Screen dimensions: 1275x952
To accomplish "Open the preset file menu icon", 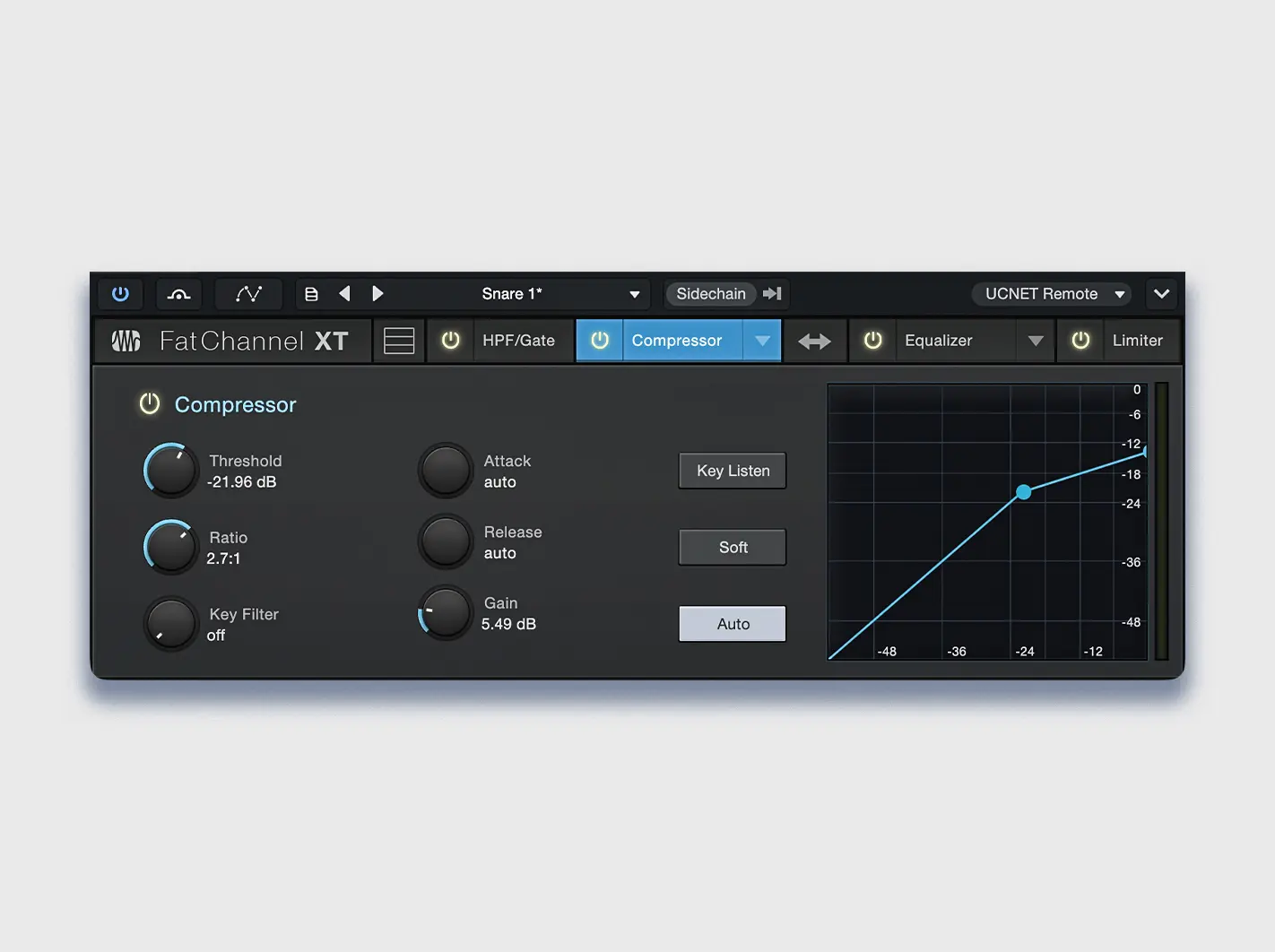I will coord(311,293).
